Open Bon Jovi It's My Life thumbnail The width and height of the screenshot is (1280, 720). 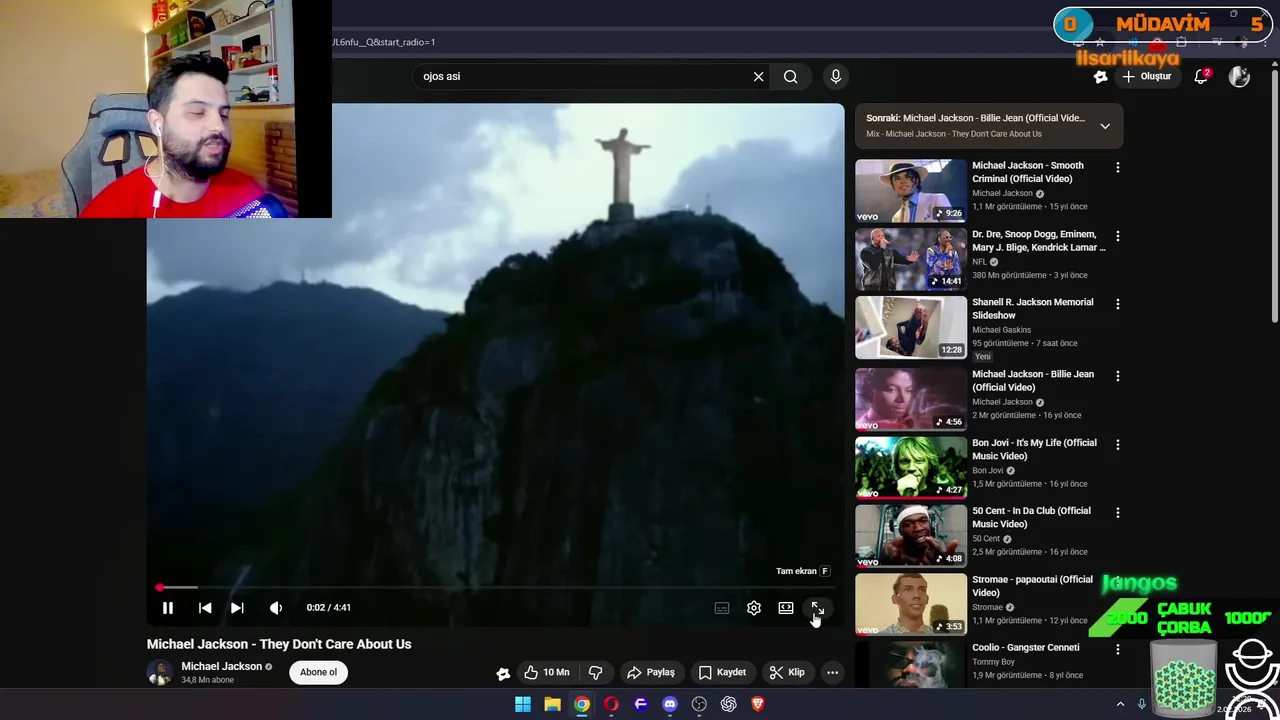[x=911, y=467]
